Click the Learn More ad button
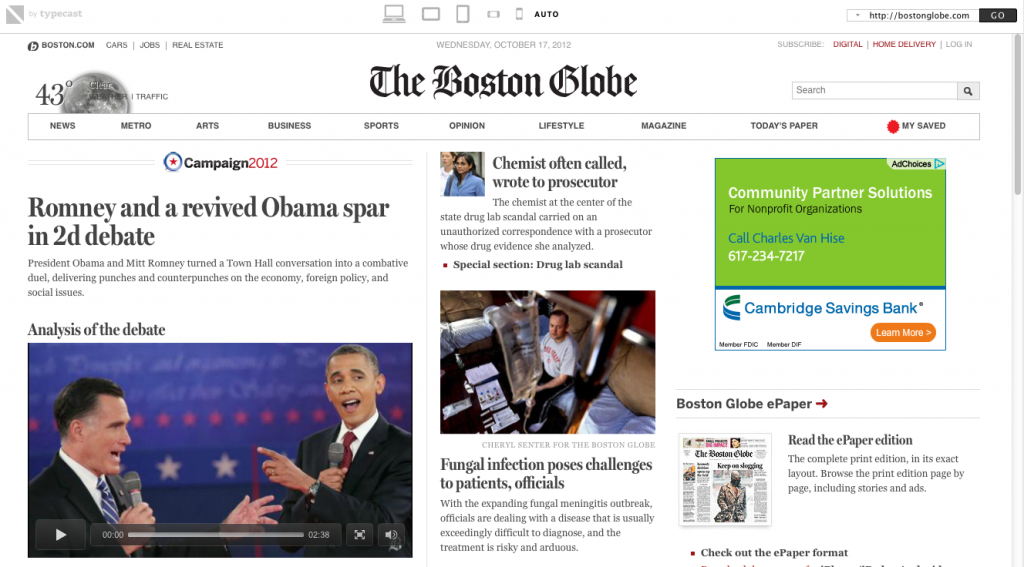This screenshot has width=1024, height=567. point(903,332)
